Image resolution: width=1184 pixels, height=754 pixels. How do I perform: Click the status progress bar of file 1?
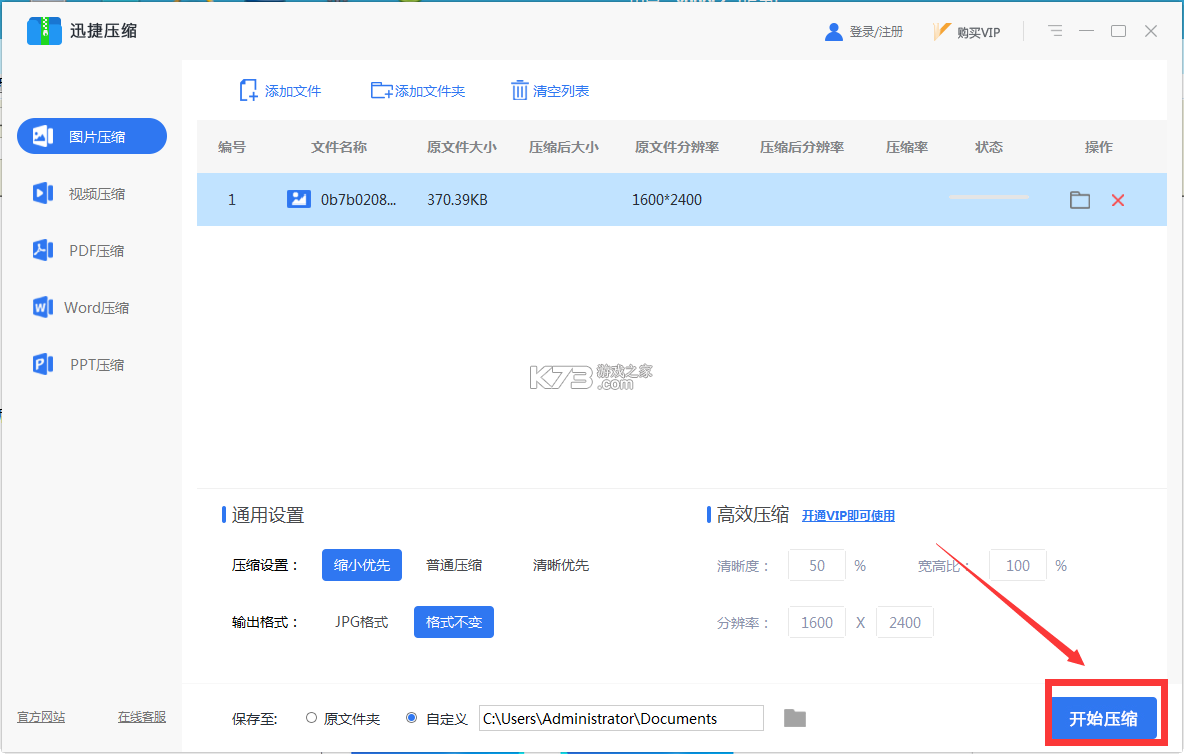click(988, 198)
